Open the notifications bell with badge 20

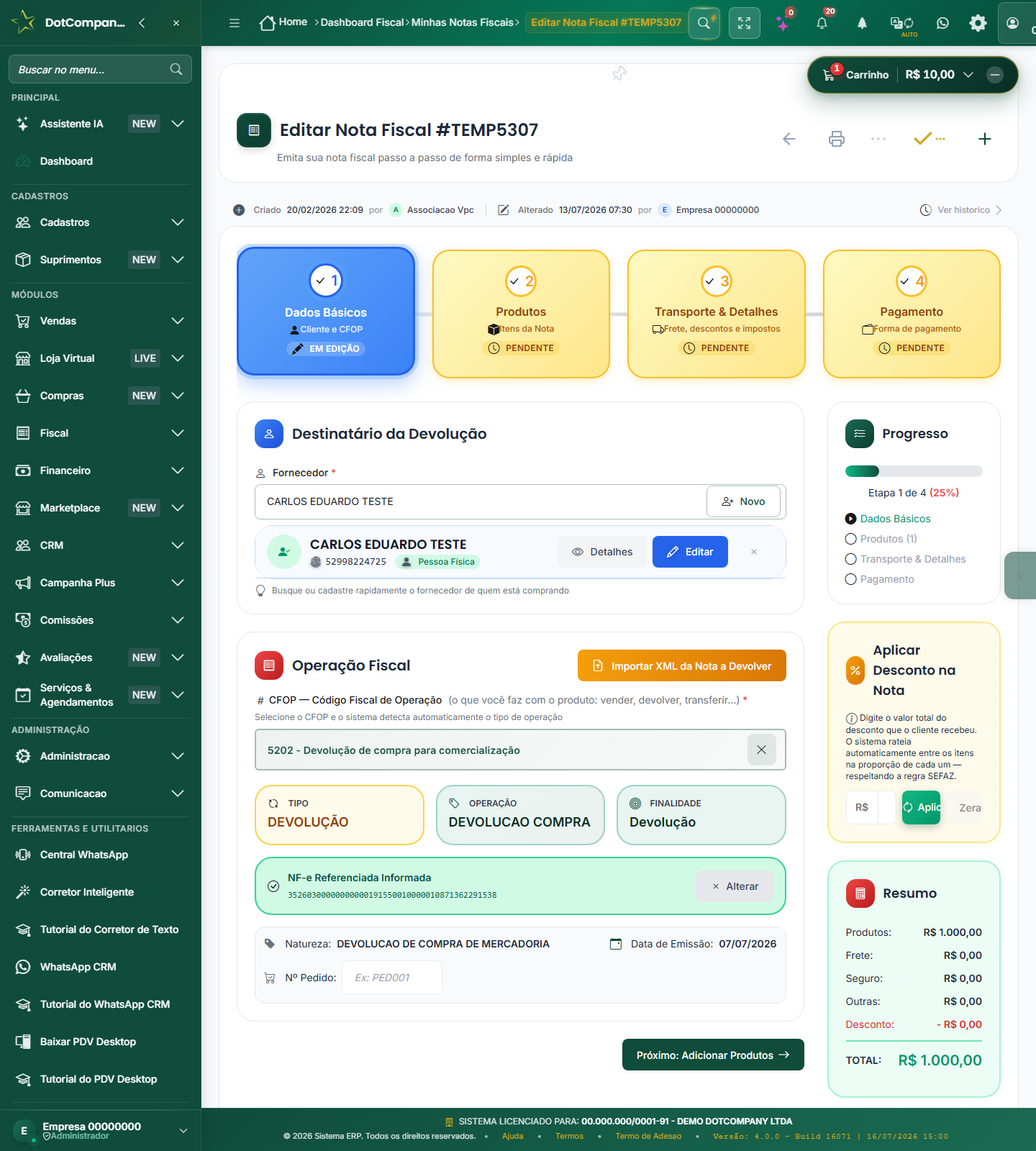click(822, 23)
